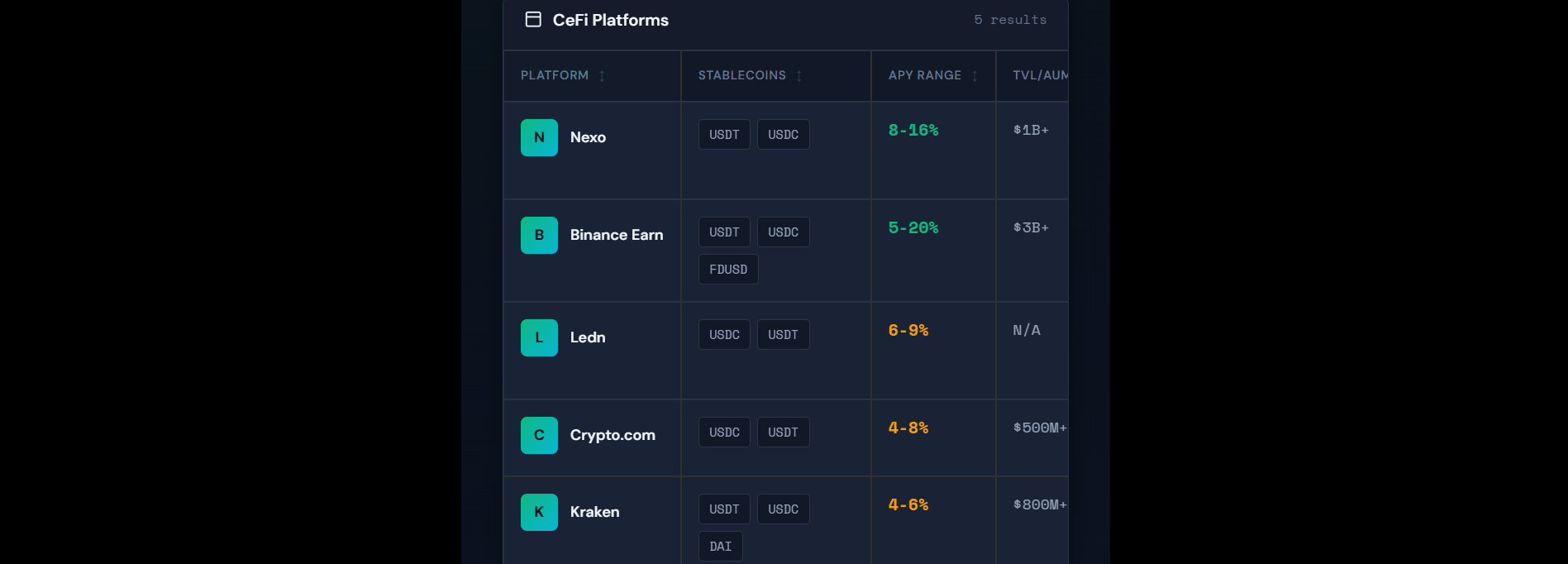Screen dimensions: 1568x564
Task: Toggle the DAI tag in Kraken row
Action: (720, 546)
